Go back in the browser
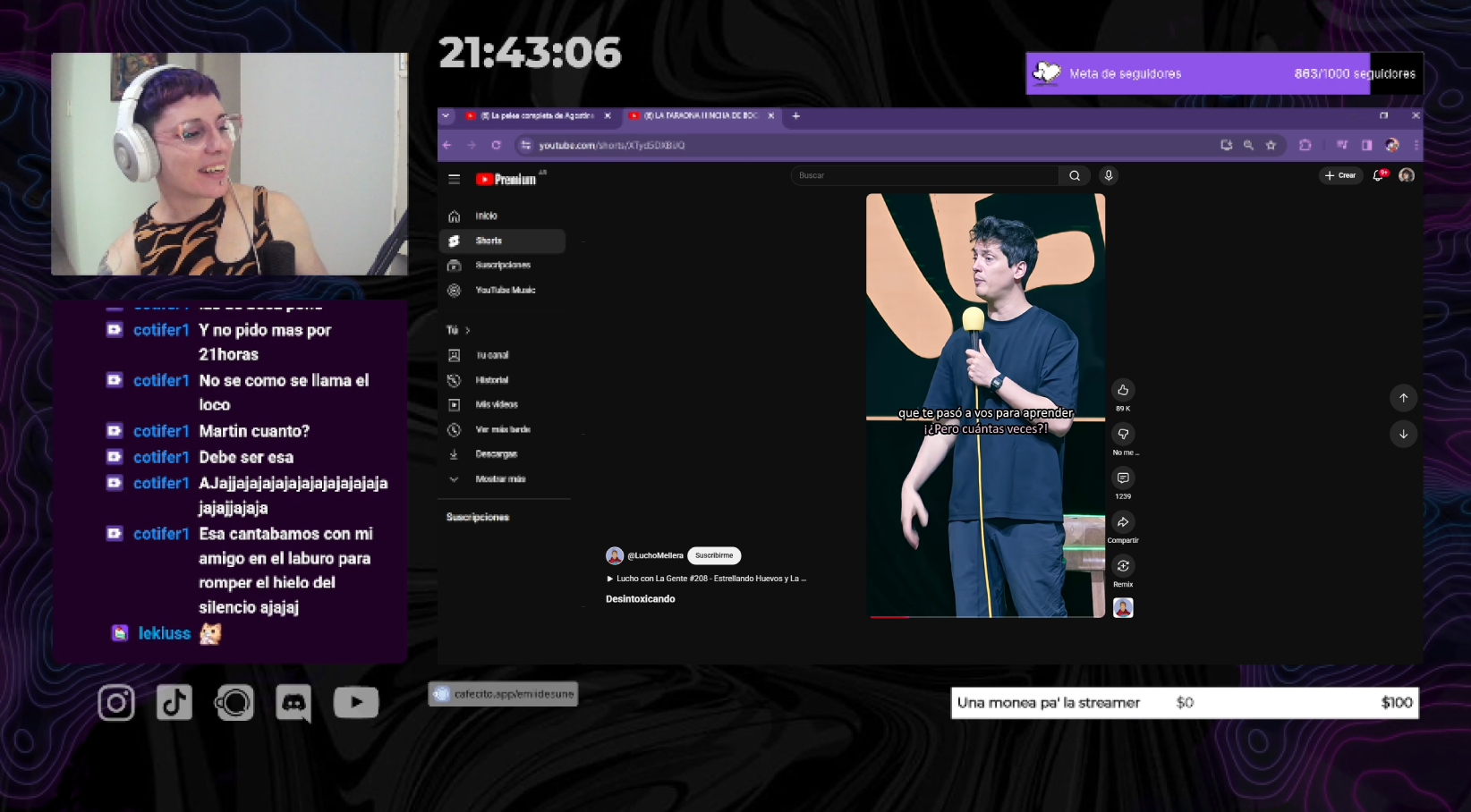The width and height of the screenshot is (1471, 812). (447, 145)
